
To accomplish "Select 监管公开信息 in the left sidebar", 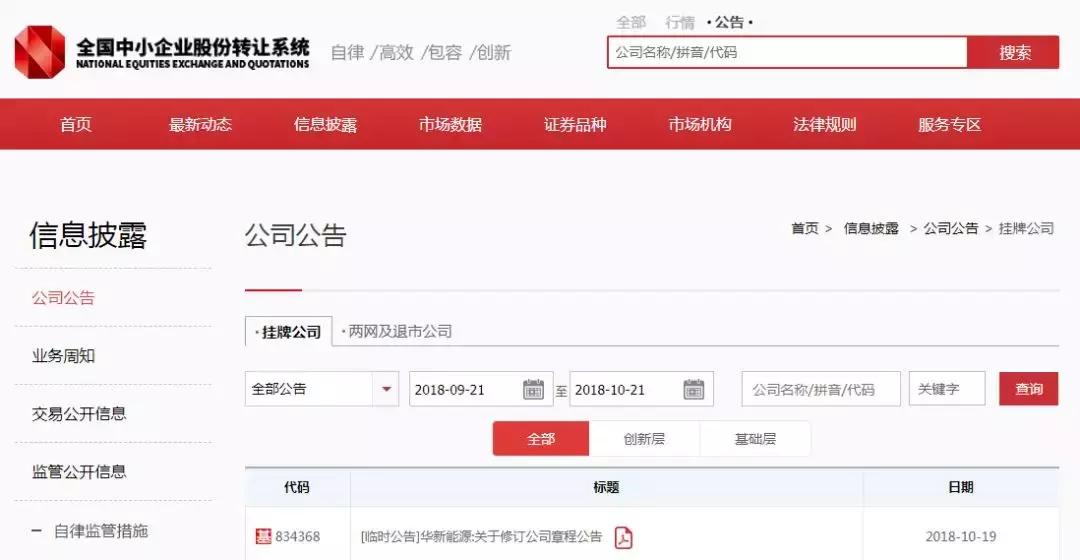I will pyautogui.click(x=79, y=472).
